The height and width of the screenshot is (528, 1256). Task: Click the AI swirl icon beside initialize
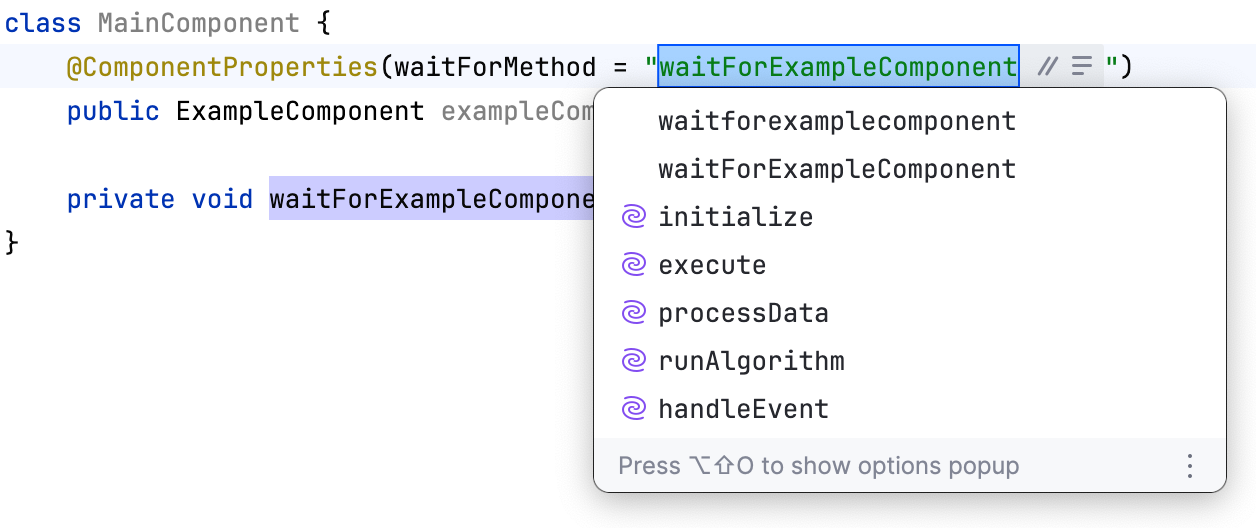tap(634, 217)
